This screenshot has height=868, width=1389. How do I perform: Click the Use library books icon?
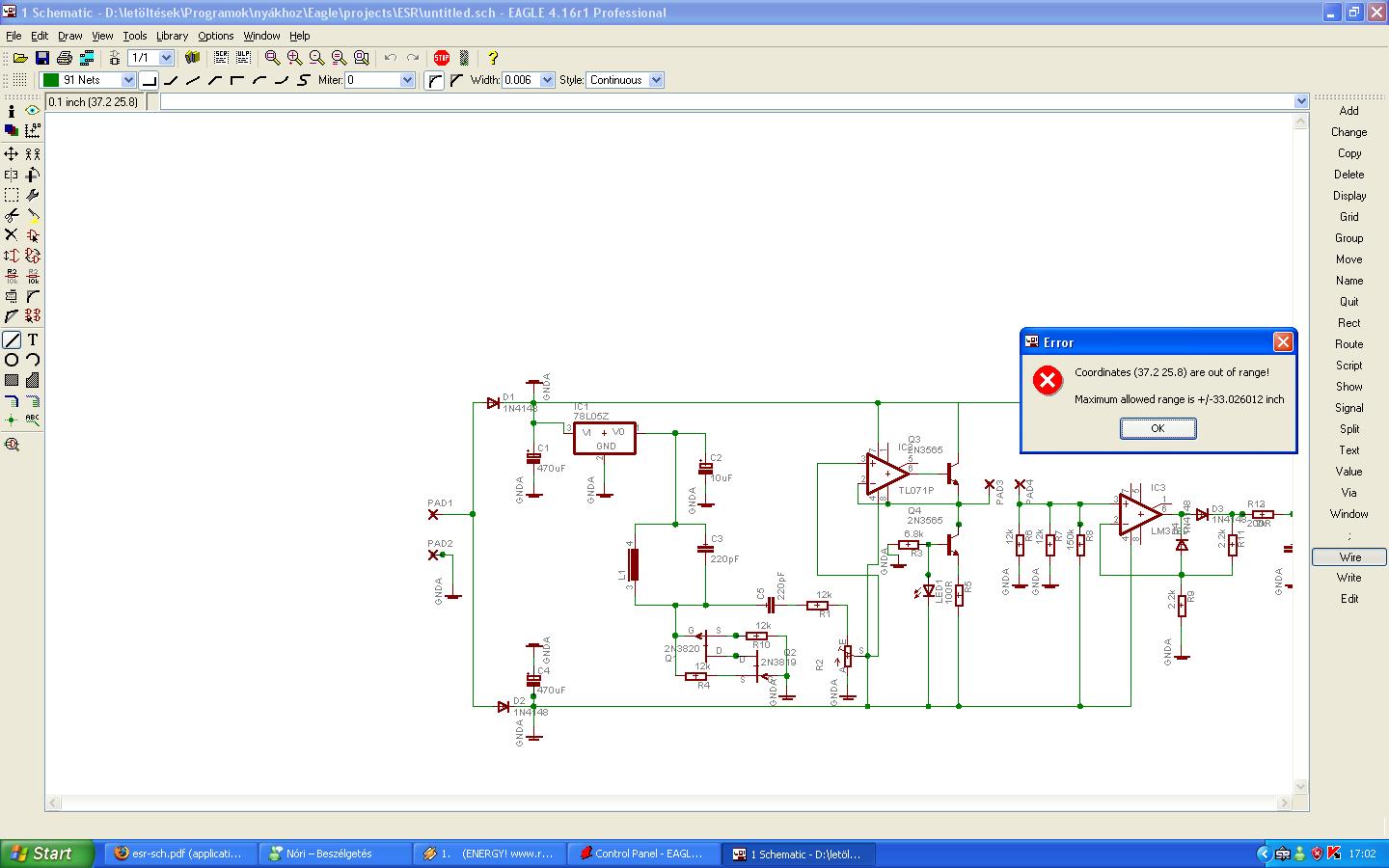(x=192, y=58)
